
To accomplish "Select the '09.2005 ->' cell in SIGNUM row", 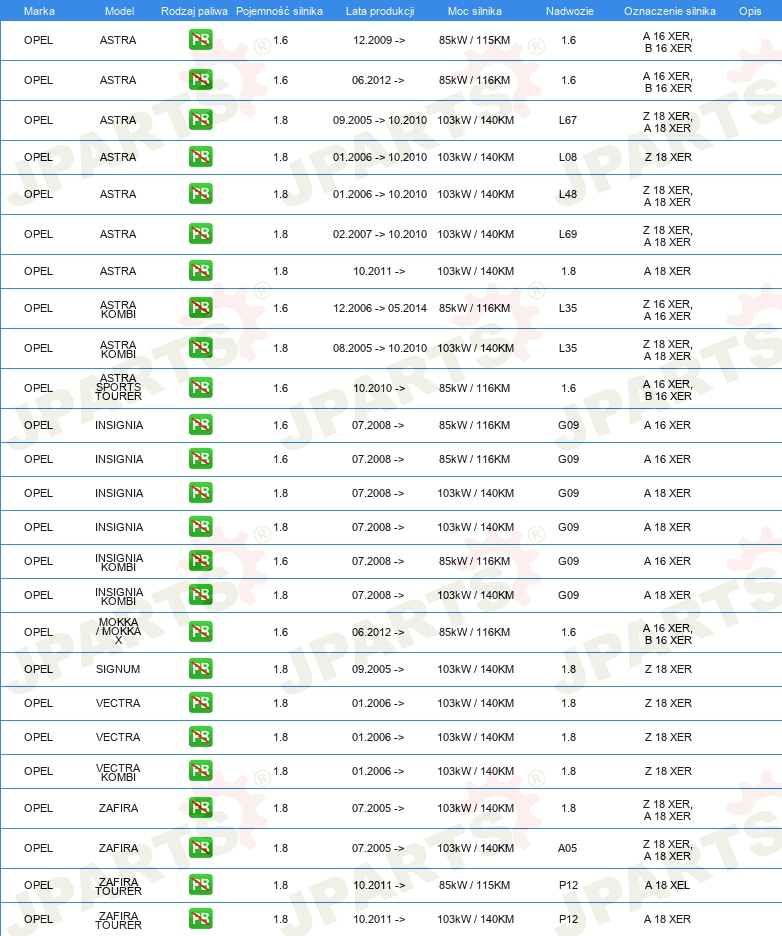I will (378, 669).
